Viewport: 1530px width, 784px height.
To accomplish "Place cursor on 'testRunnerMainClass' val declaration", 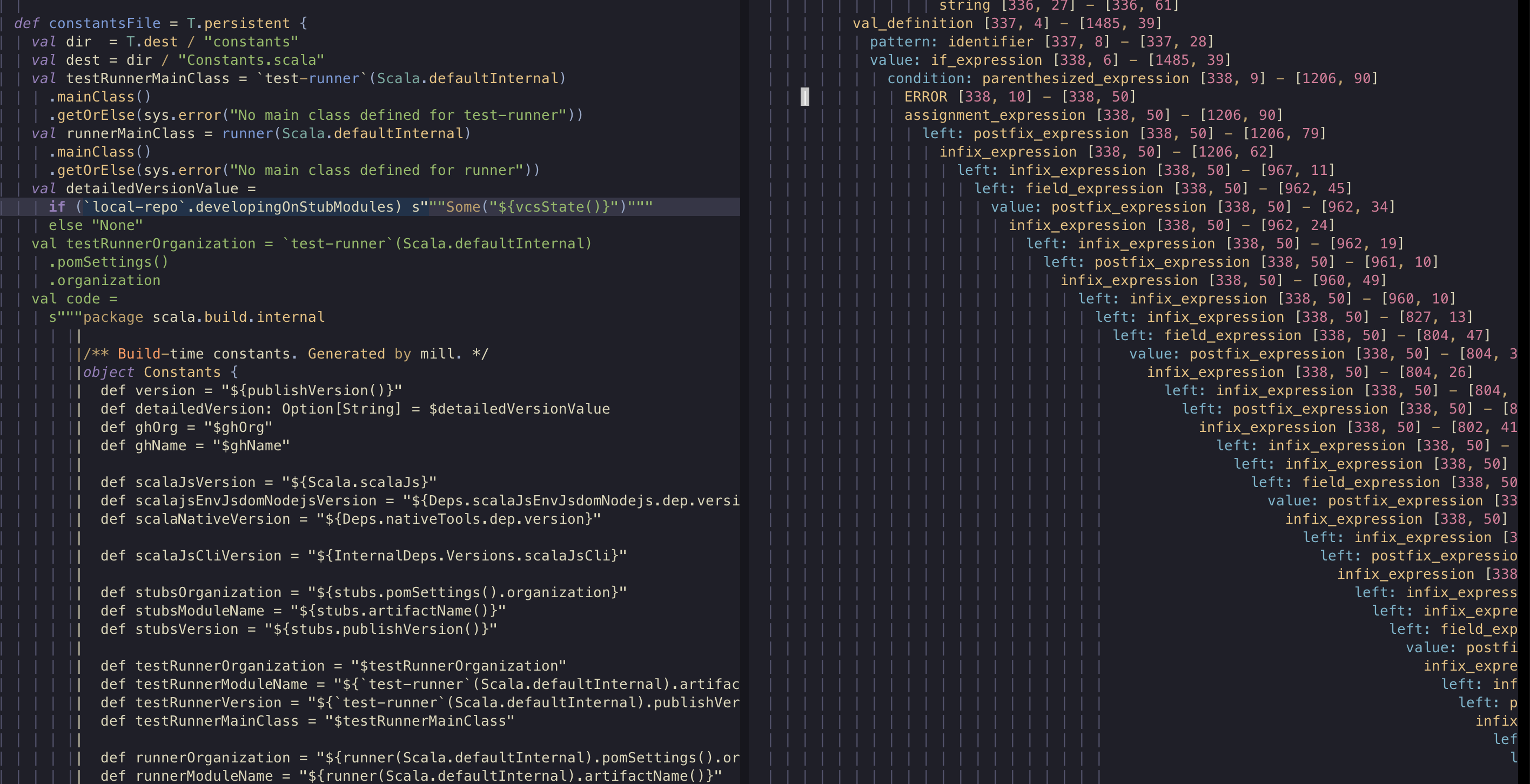I will click(147, 78).
